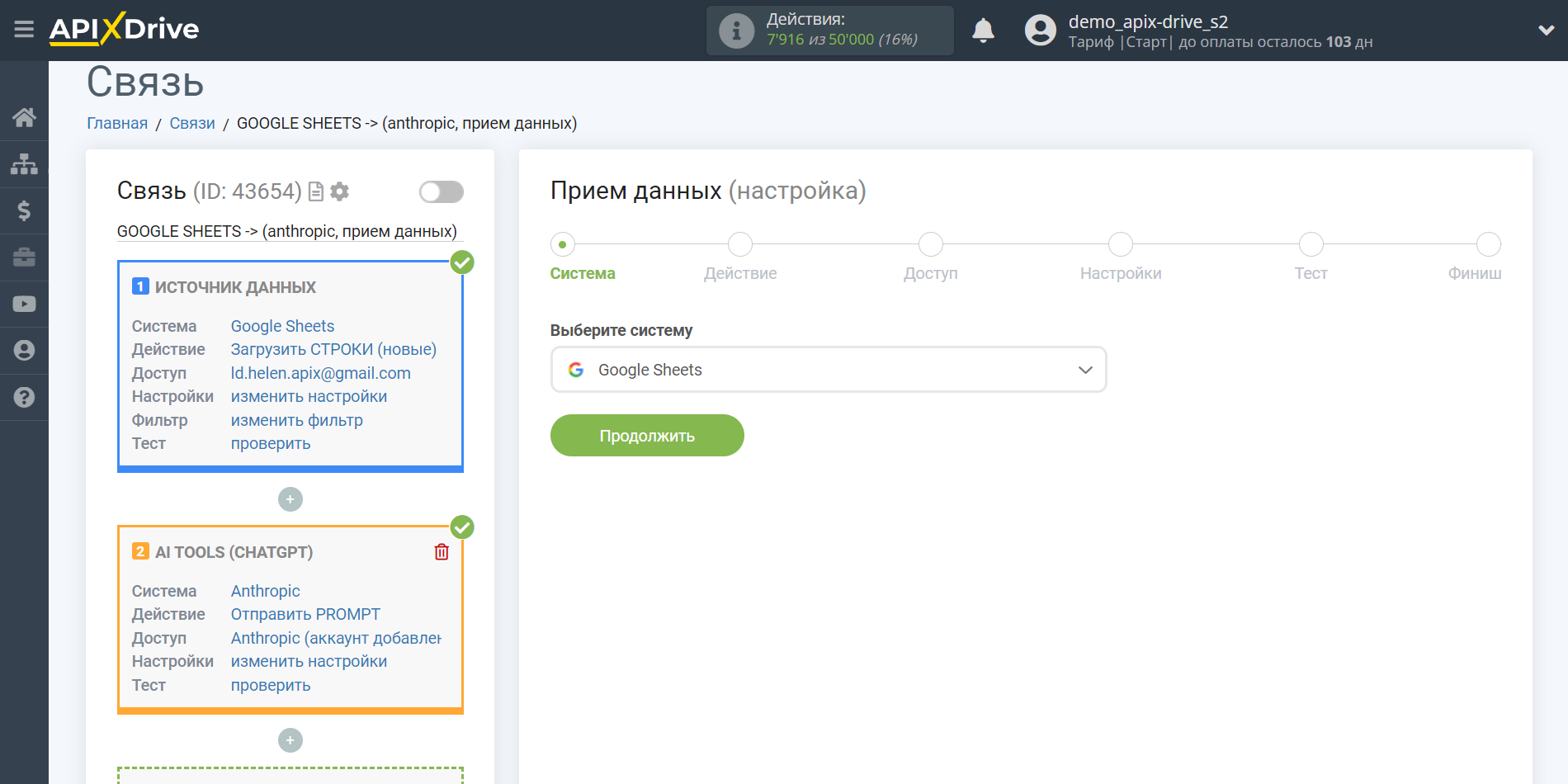
Task: Open the hamburger menu
Action: point(24,30)
